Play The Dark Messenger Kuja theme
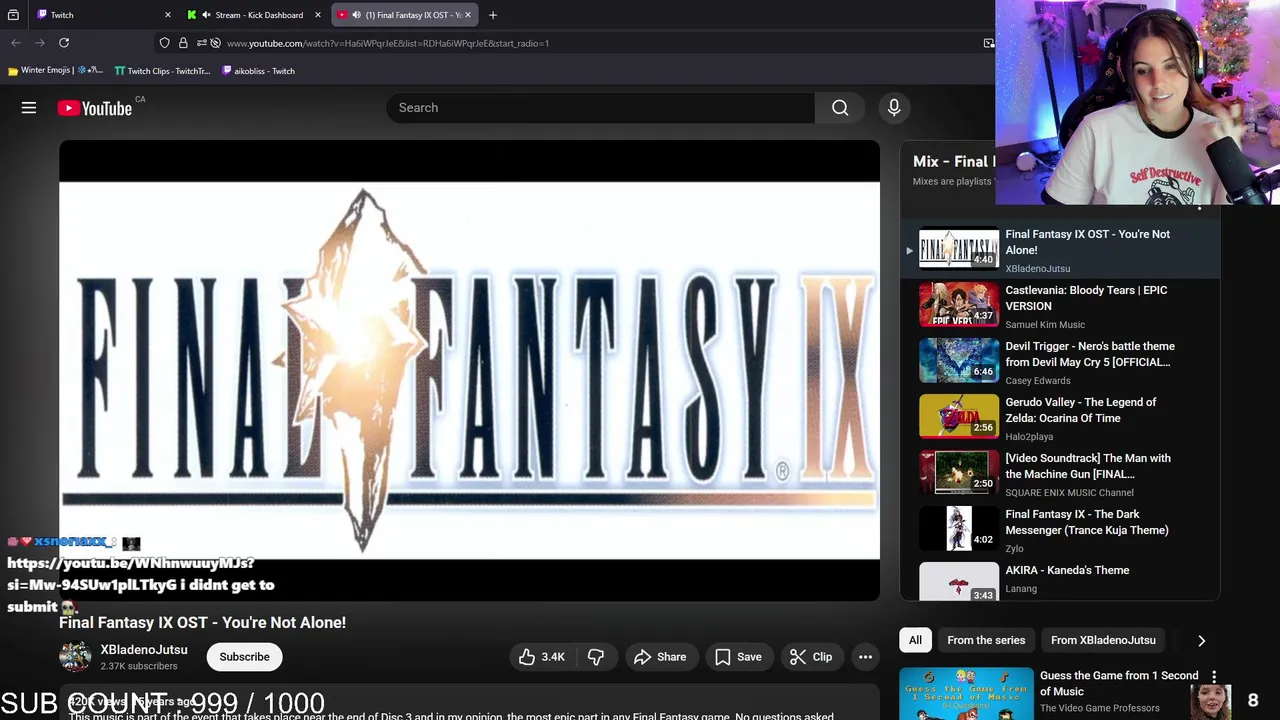This screenshot has width=1280, height=720. click(x=1060, y=530)
